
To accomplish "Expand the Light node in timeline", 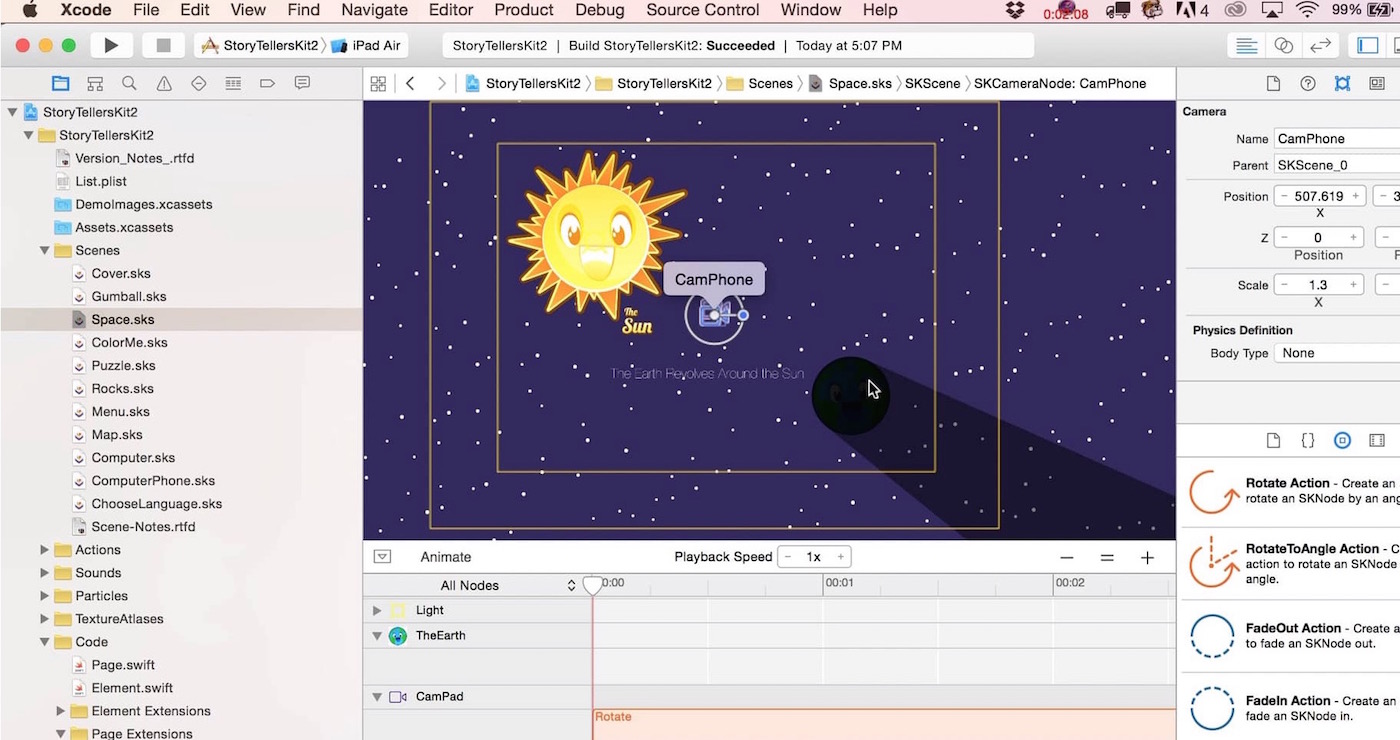I will [x=377, y=610].
